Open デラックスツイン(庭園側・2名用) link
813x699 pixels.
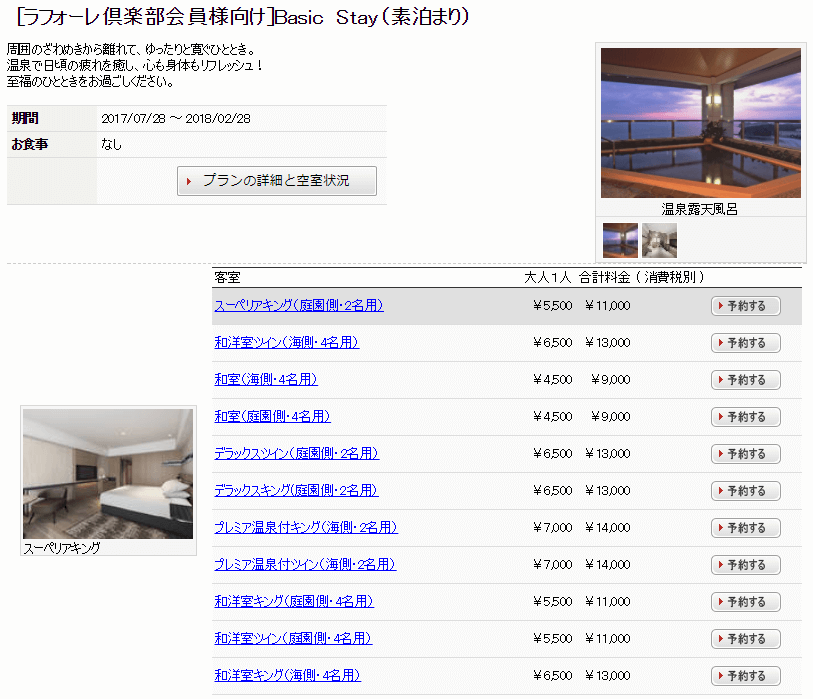pos(296,454)
